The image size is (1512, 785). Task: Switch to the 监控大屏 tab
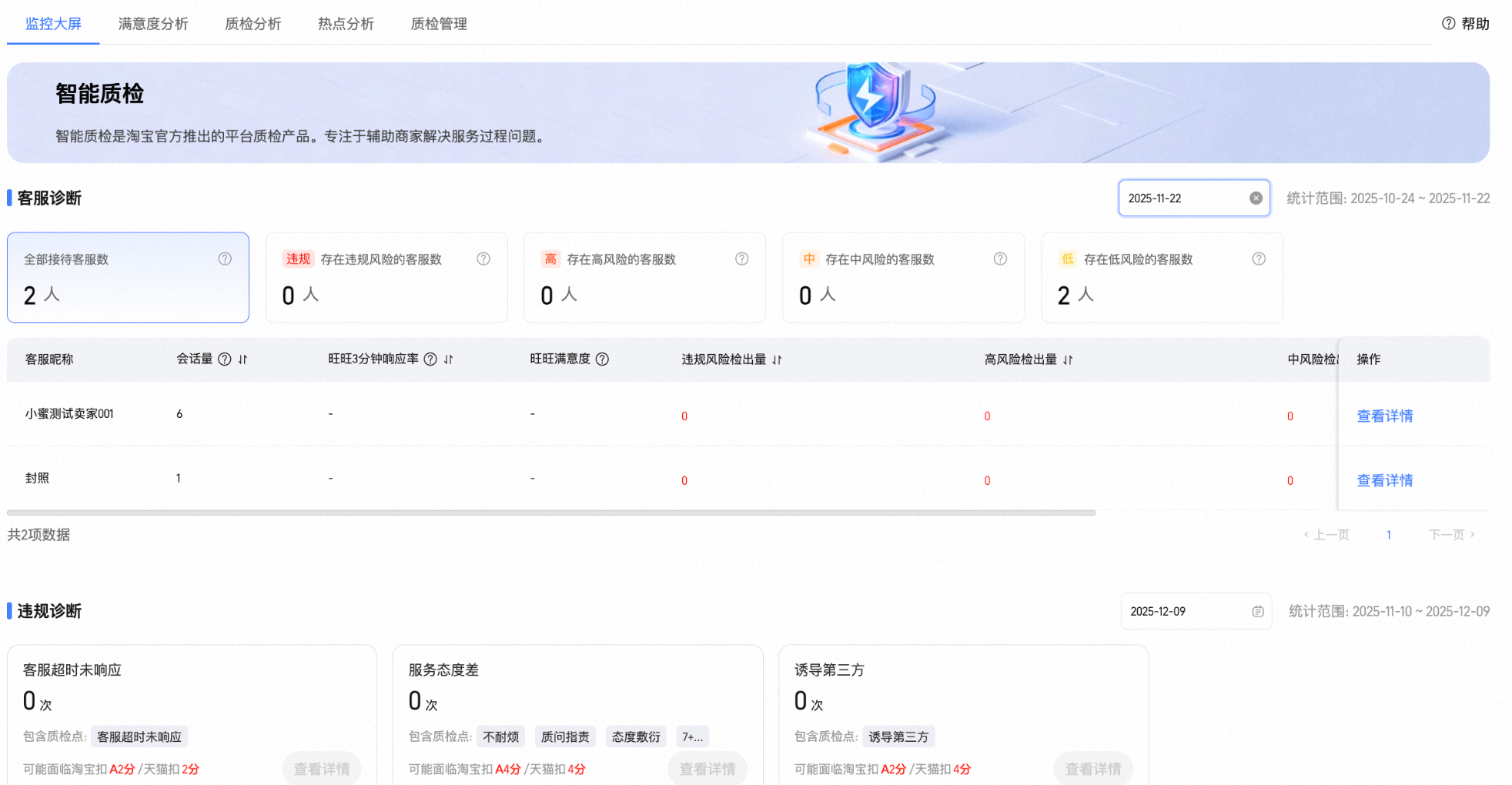point(53,24)
